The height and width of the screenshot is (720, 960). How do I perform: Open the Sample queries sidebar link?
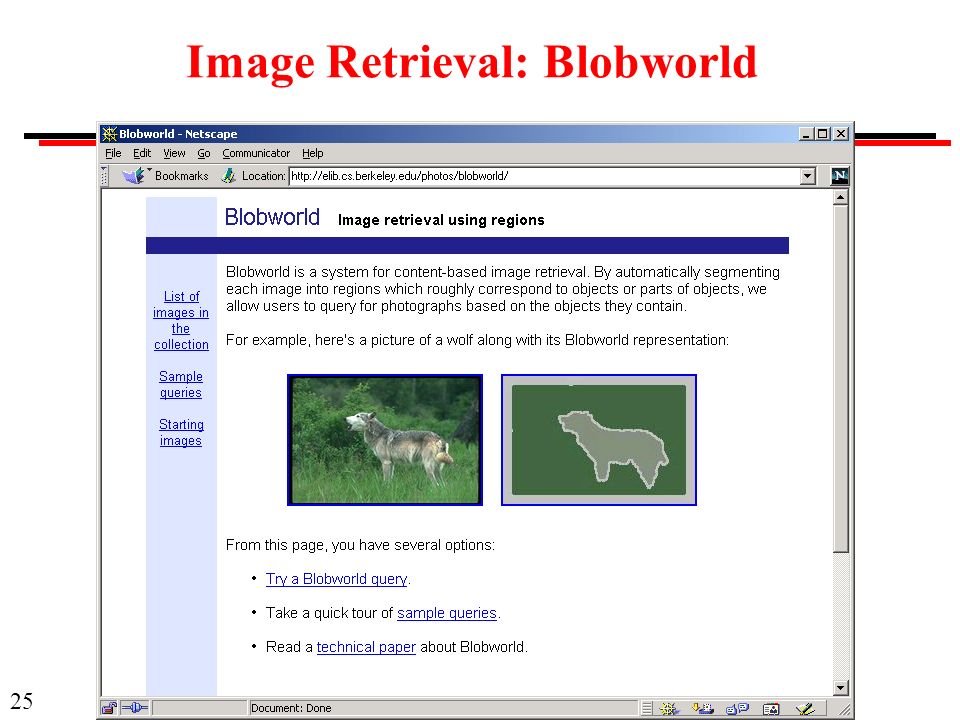point(181,384)
